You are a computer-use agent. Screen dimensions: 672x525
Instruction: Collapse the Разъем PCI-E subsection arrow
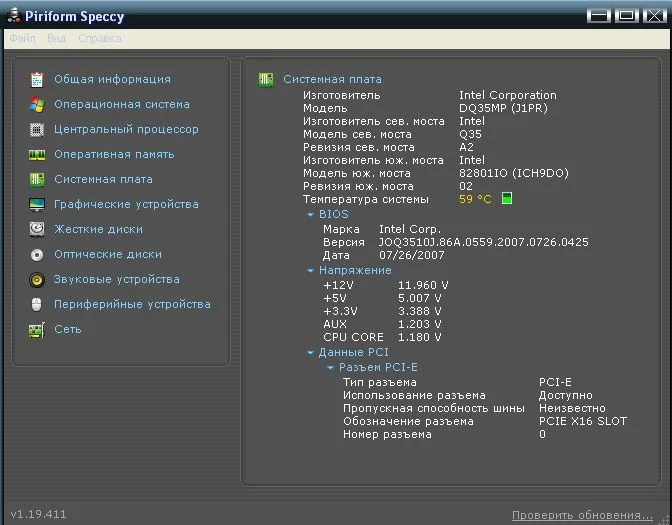click(x=330, y=368)
